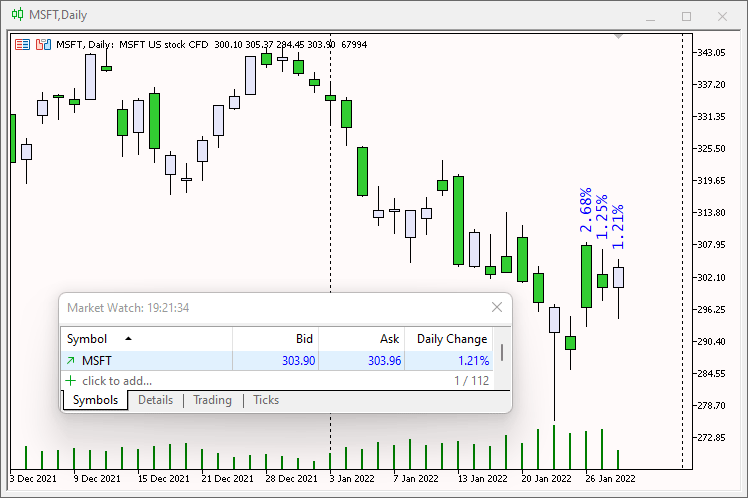748x498 pixels.
Task: Click the MSFT chart window icon
Action: (x=17, y=16)
